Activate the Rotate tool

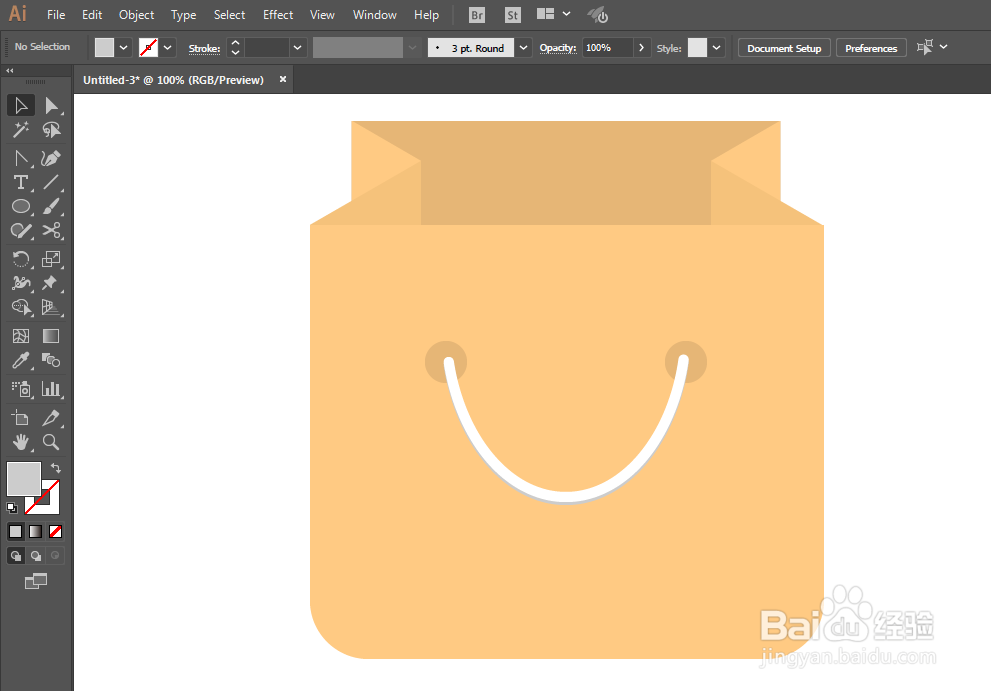click(21, 259)
